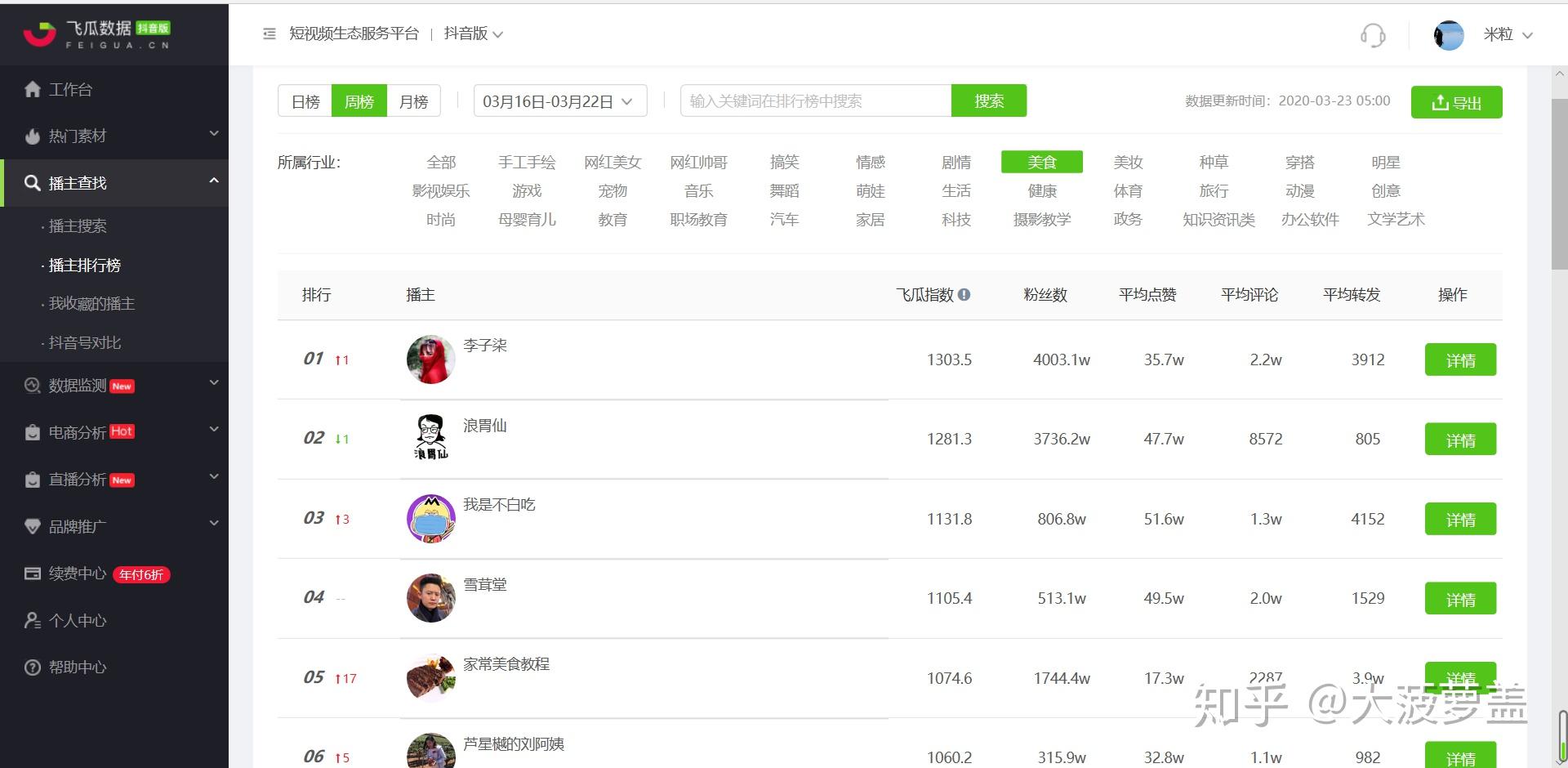Expand the 直播分析 sidebar menu
This screenshot has width=1568, height=768.
(x=214, y=476)
